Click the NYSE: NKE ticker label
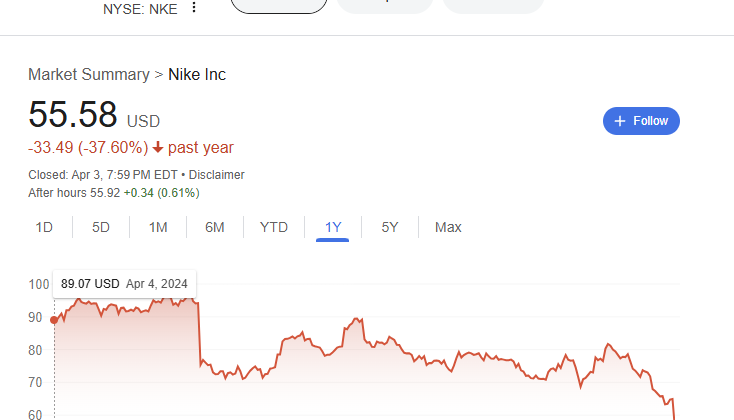Image resolution: width=734 pixels, height=420 pixels. pyautogui.click(x=140, y=9)
